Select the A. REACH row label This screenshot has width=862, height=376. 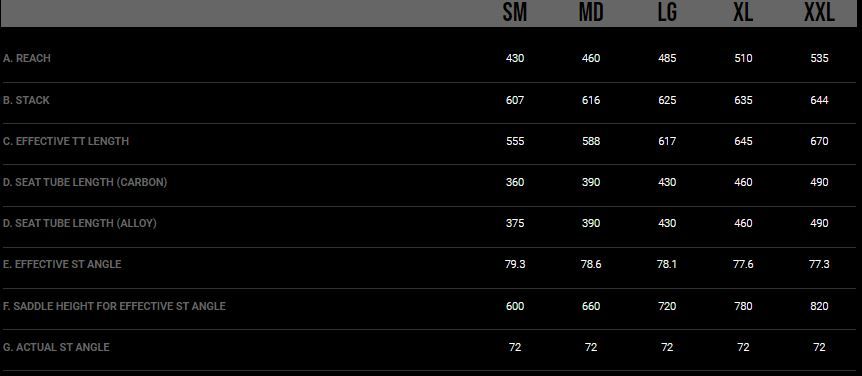(x=27, y=58)
